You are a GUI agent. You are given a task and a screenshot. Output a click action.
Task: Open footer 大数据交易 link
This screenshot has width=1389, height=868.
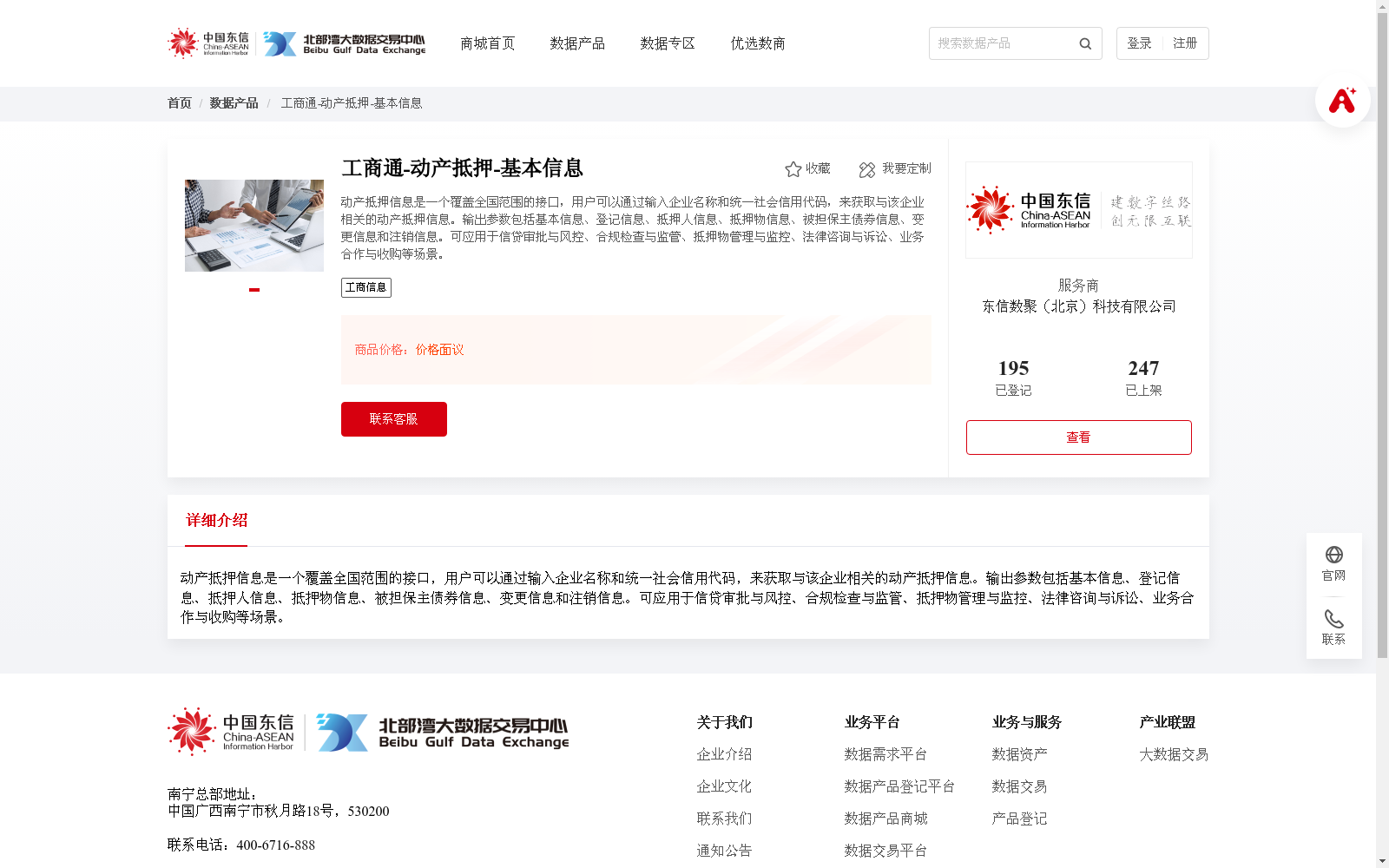click(1174, 754)
